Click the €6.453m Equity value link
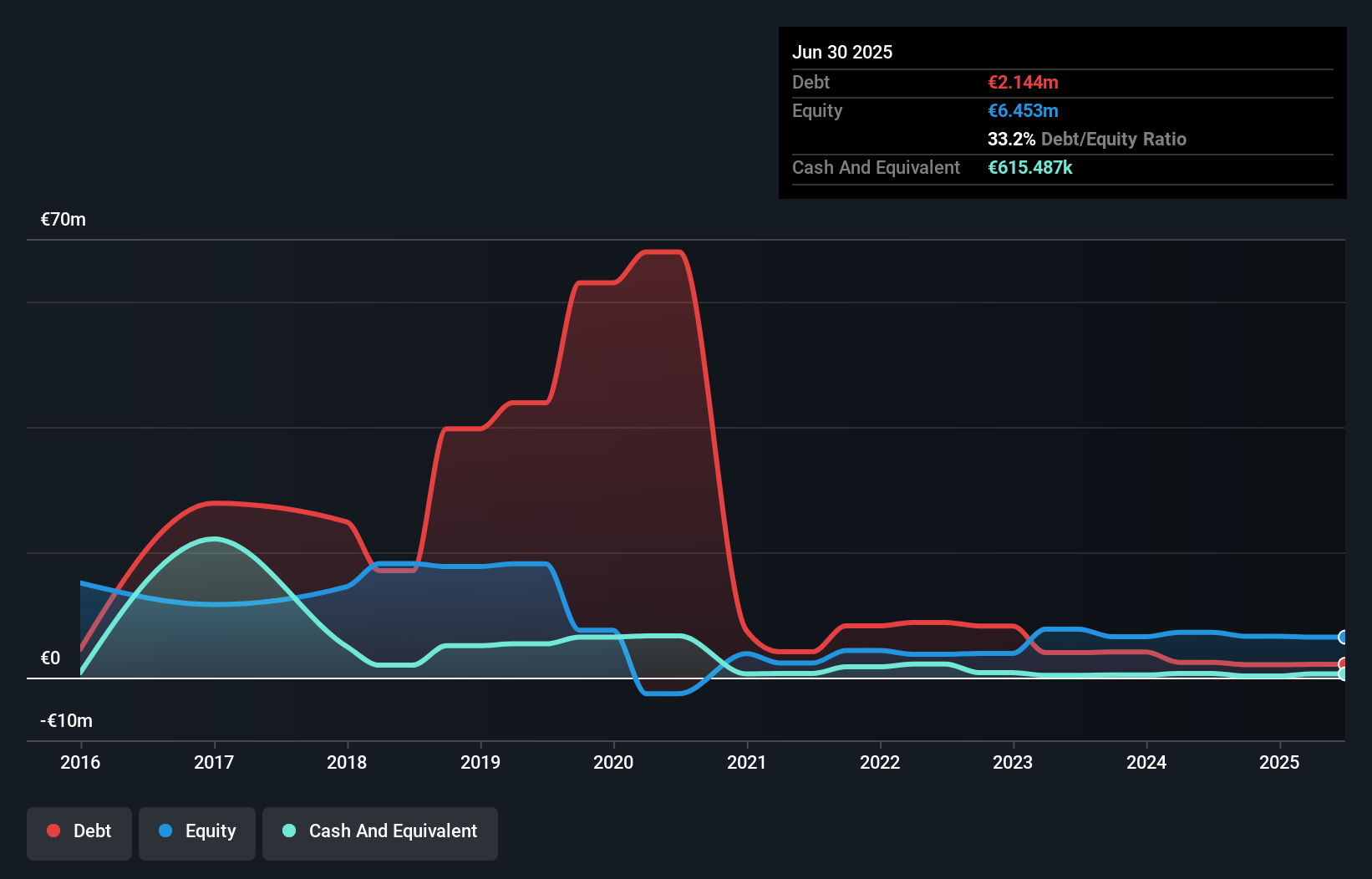Image resolution: width=1372 pixels, height=879 pixels. [1022, 110]
